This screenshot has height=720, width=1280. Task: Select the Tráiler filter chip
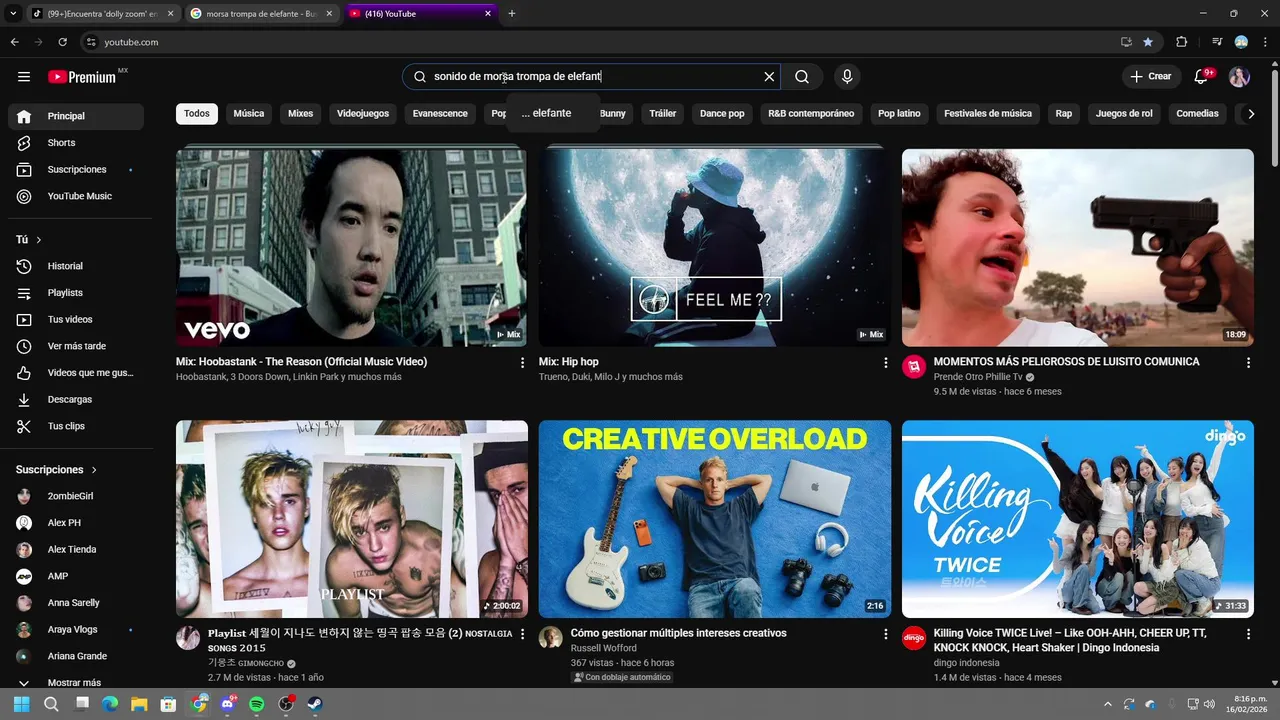(663, 114)
